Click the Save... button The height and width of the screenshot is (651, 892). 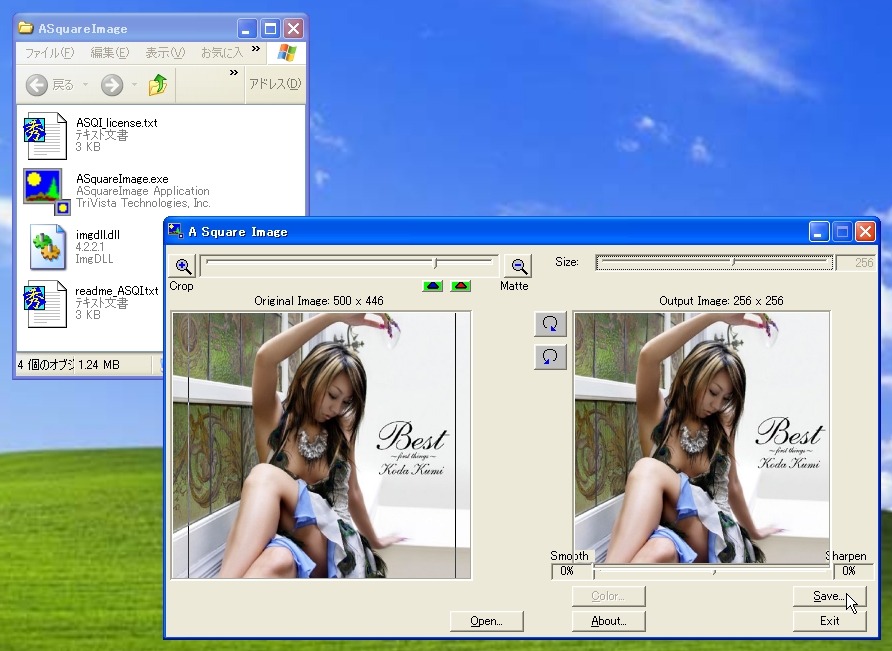(x=829, y=596)
